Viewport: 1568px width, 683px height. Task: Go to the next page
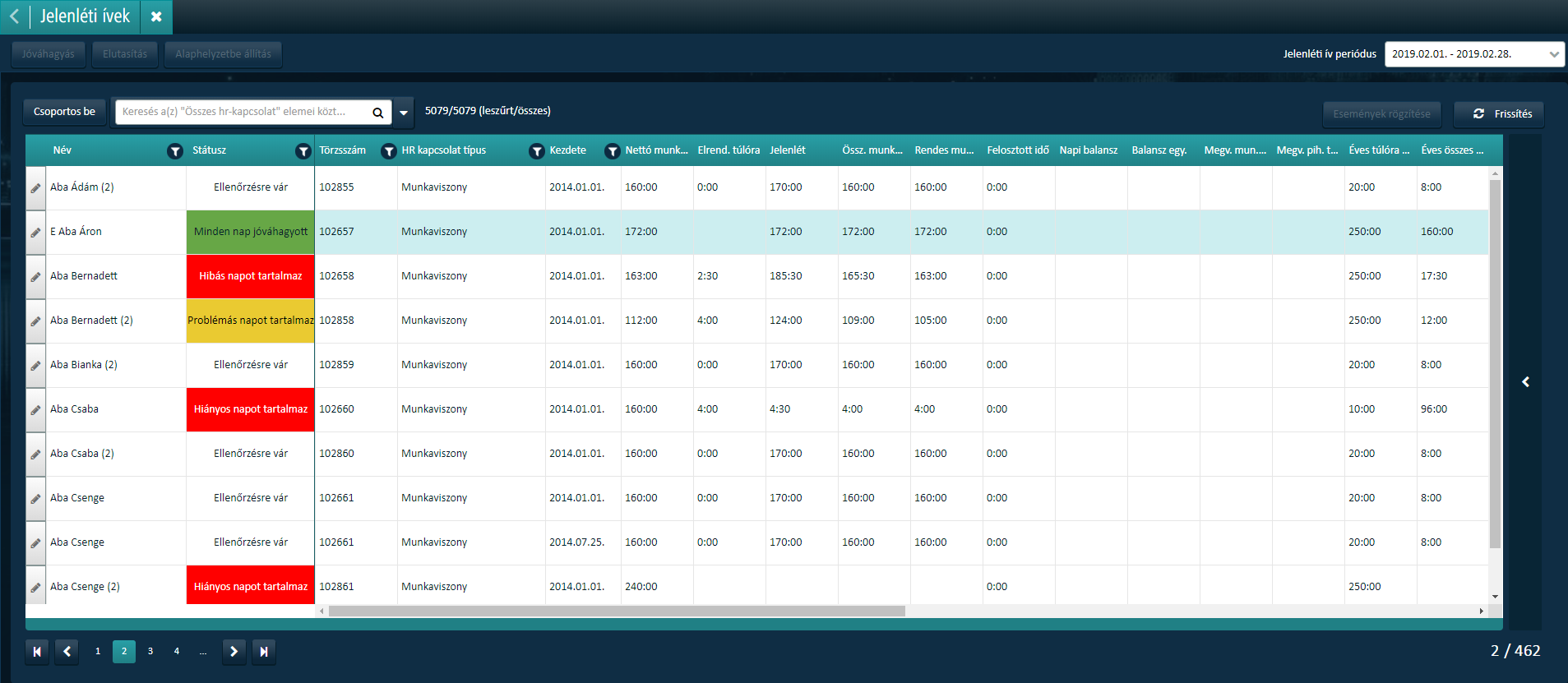pos(234,651)
